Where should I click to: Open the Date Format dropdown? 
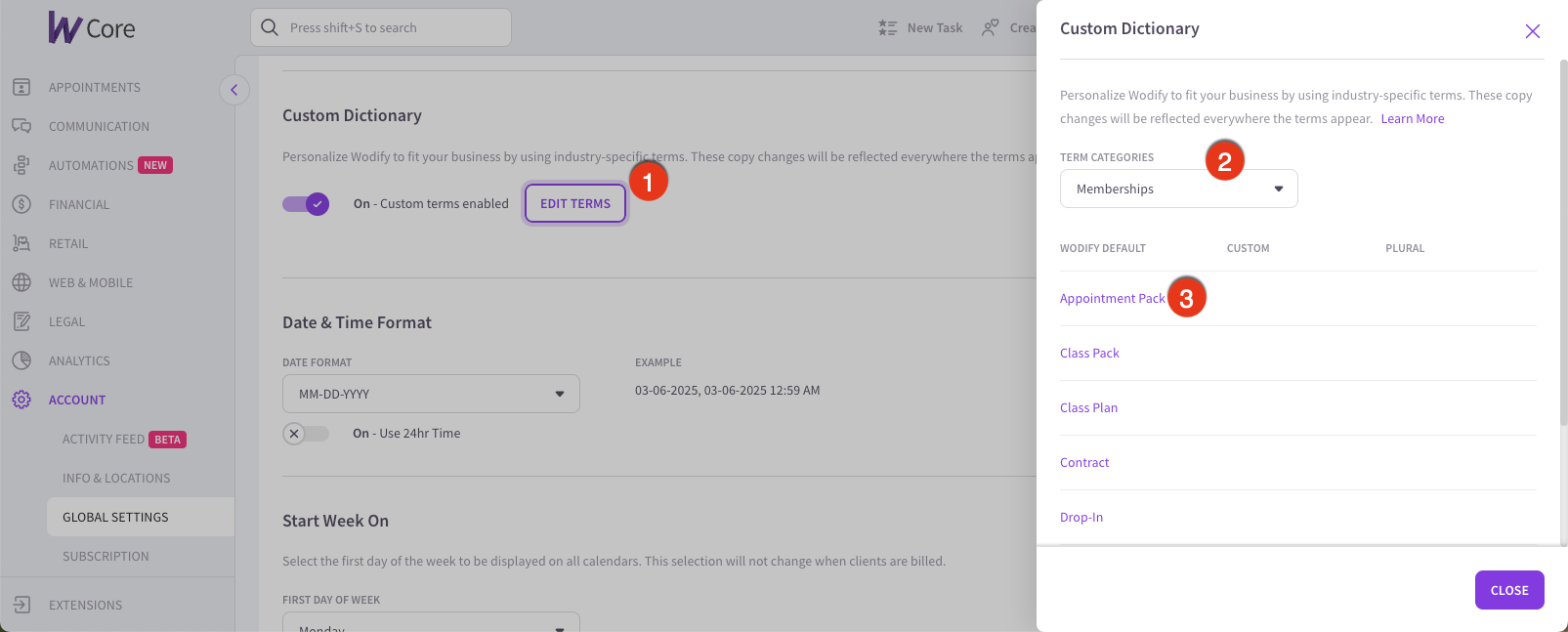(x=431, y=394)
